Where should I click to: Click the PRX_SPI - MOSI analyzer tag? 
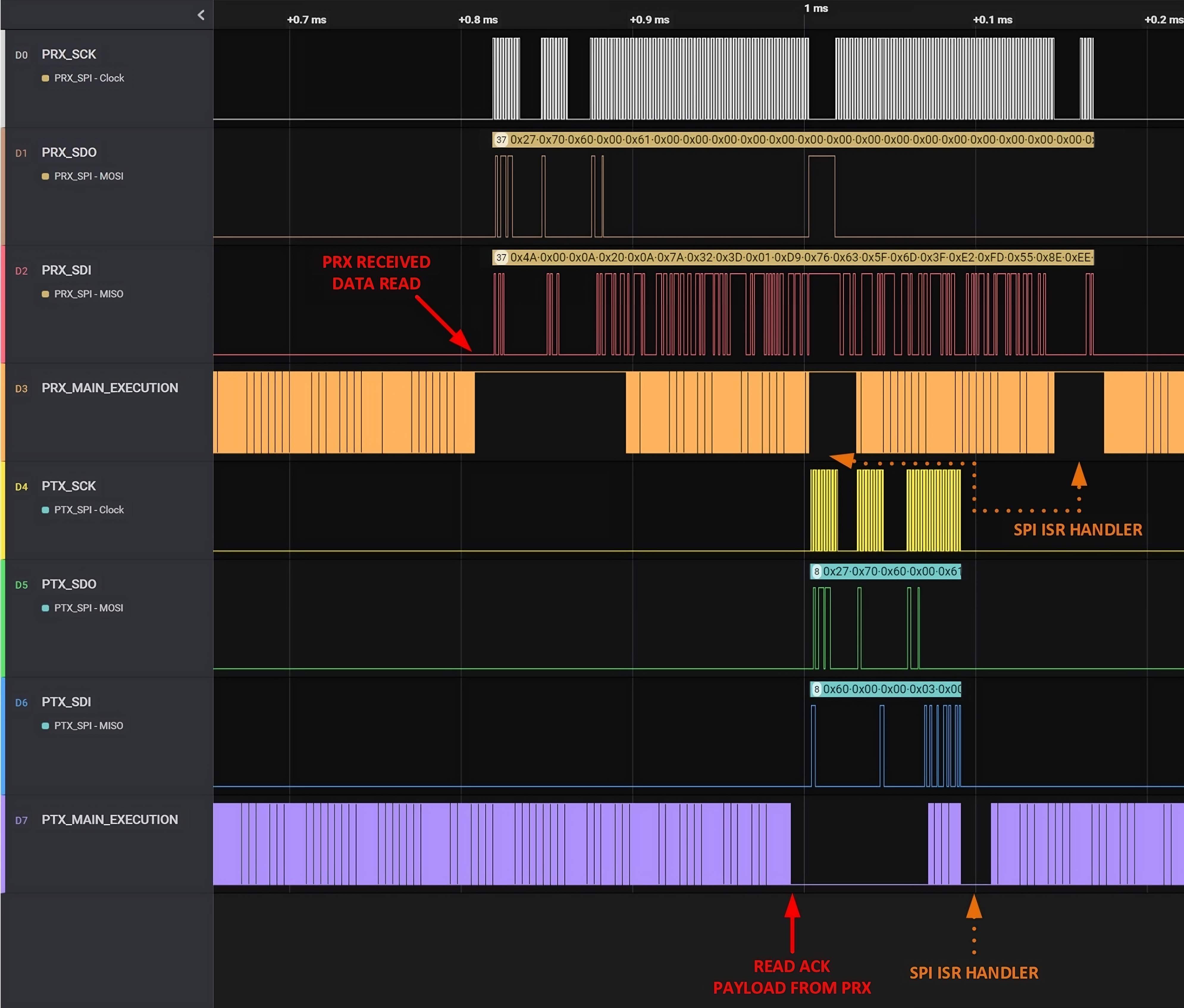(x=83, y=176)
